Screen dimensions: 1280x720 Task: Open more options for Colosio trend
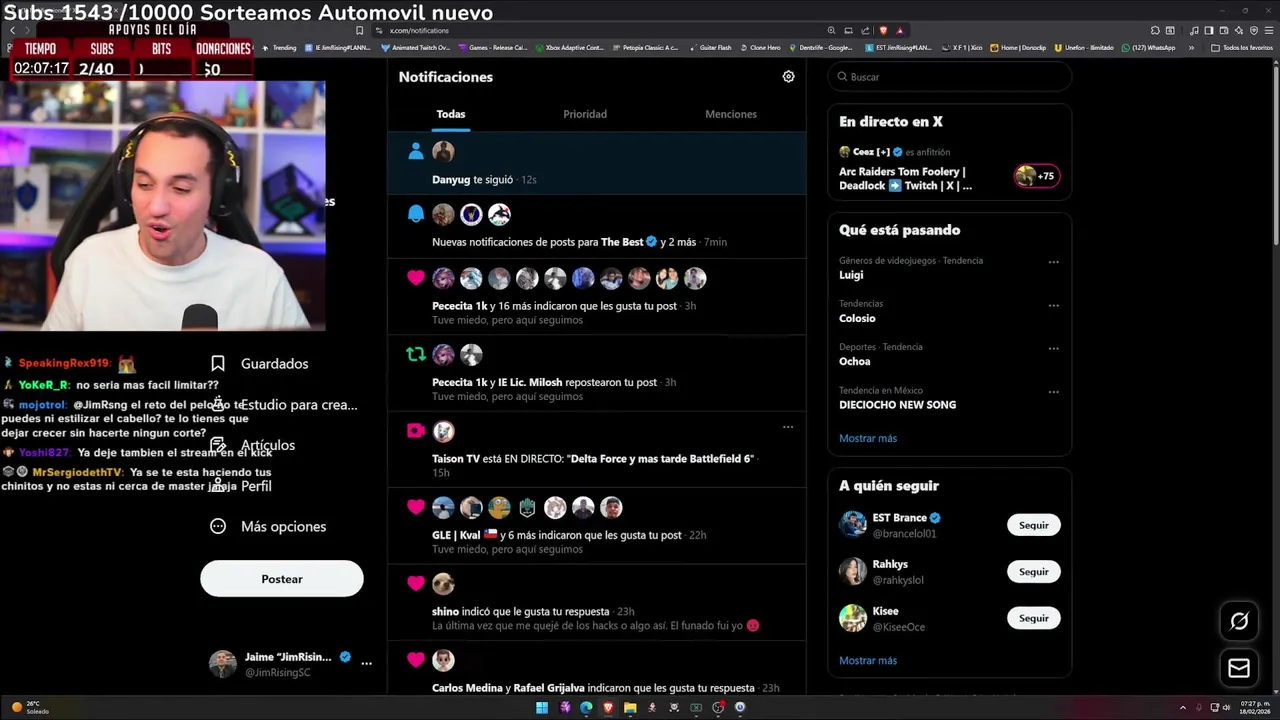1053,305
